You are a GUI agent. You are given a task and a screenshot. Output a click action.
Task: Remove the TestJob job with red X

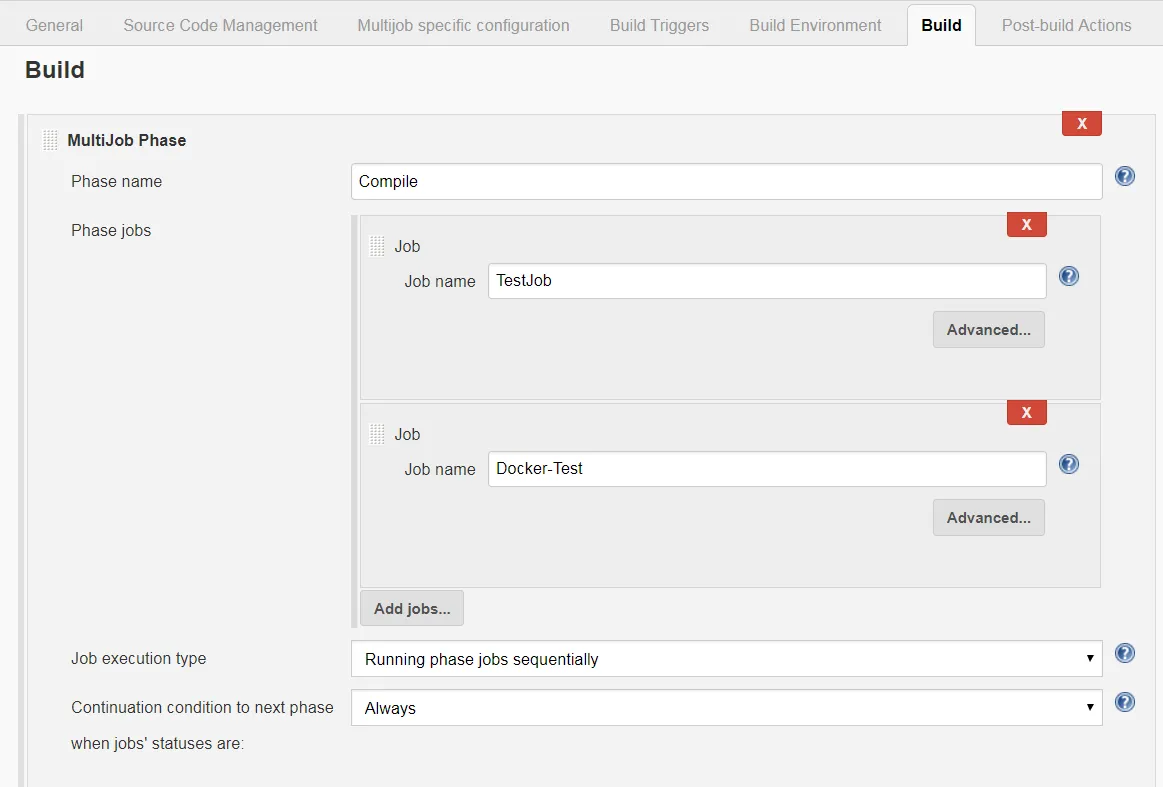pos(1027,224)
